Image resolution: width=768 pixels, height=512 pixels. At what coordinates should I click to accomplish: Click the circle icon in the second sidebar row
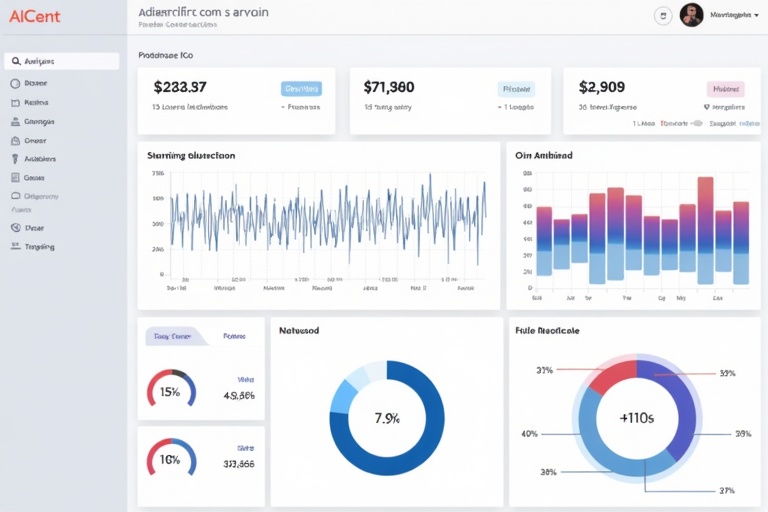[15, 85]
